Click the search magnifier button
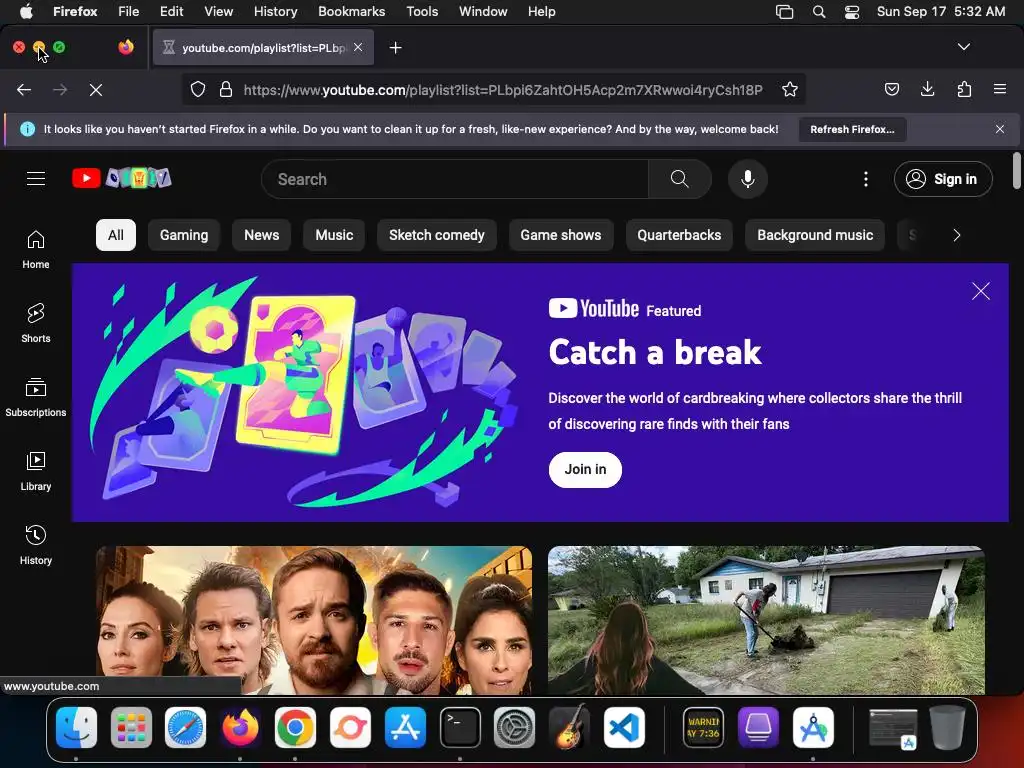 679,179
